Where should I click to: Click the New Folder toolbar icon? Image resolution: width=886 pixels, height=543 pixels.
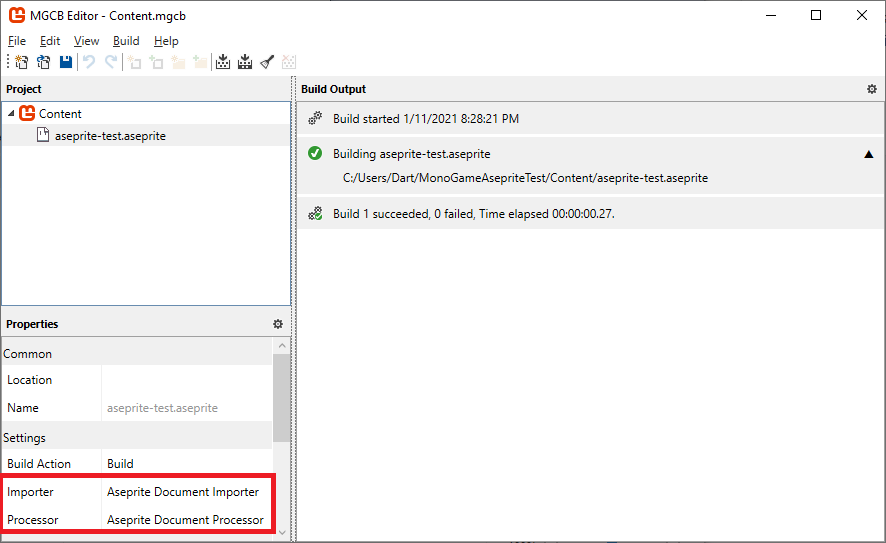click(x=178, y=62)
